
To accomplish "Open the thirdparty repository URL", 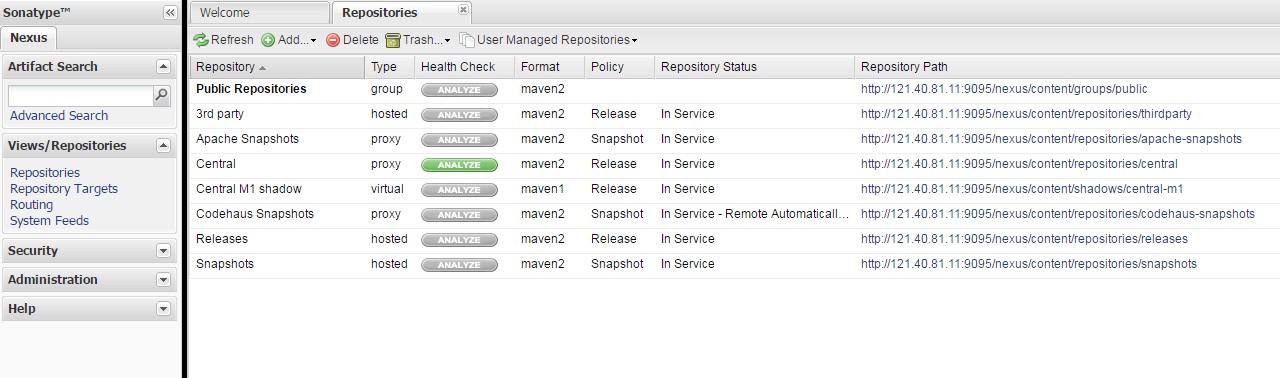I will click(x=1026, y=114).
